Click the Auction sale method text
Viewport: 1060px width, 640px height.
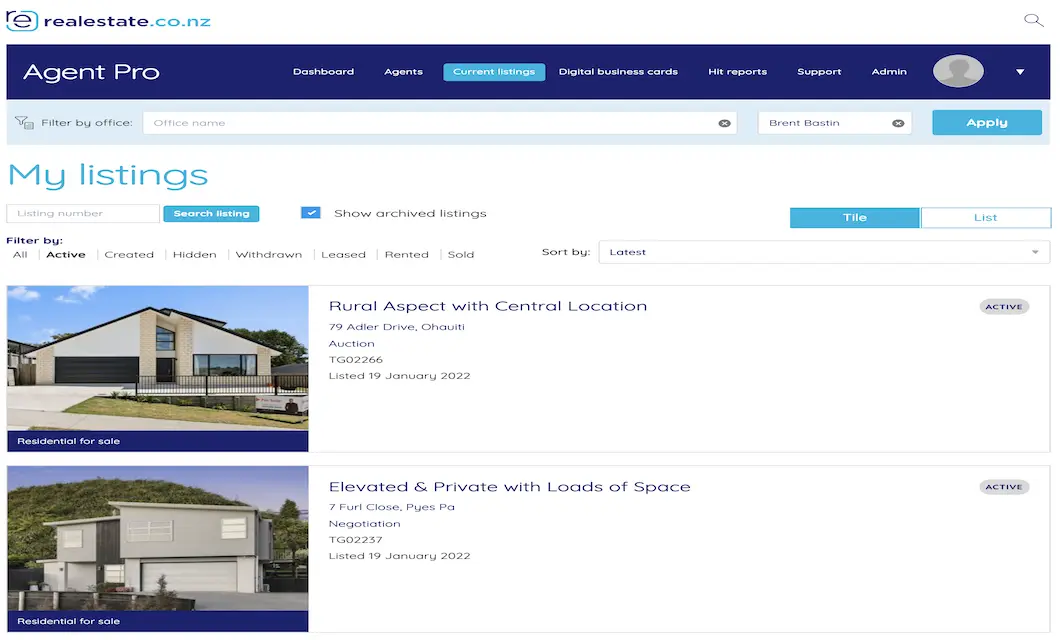[x=352, y=343]
